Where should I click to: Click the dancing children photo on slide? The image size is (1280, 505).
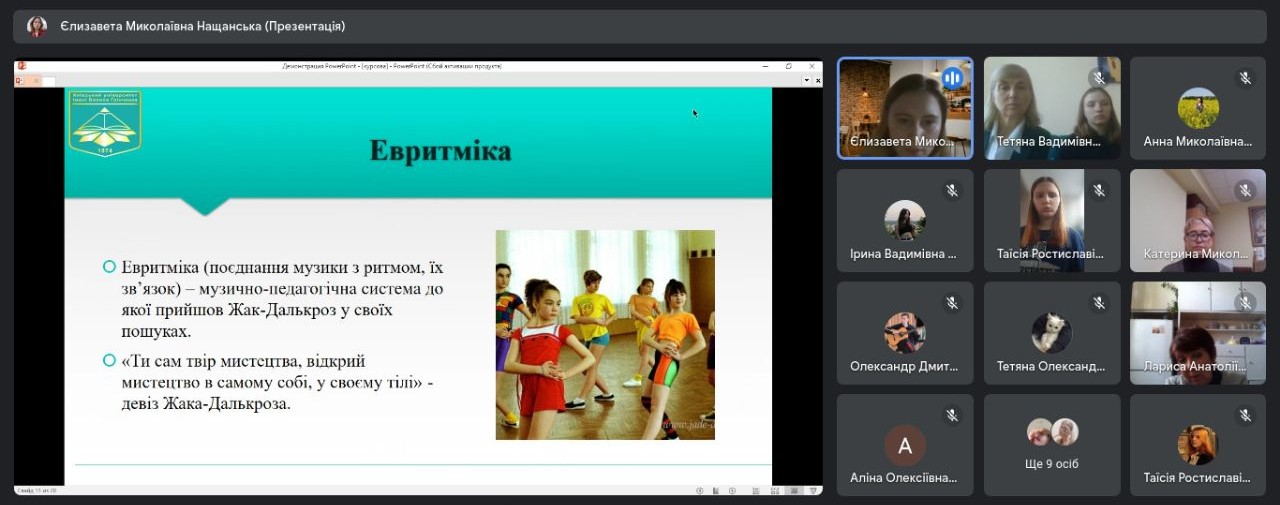click(605, 335)
